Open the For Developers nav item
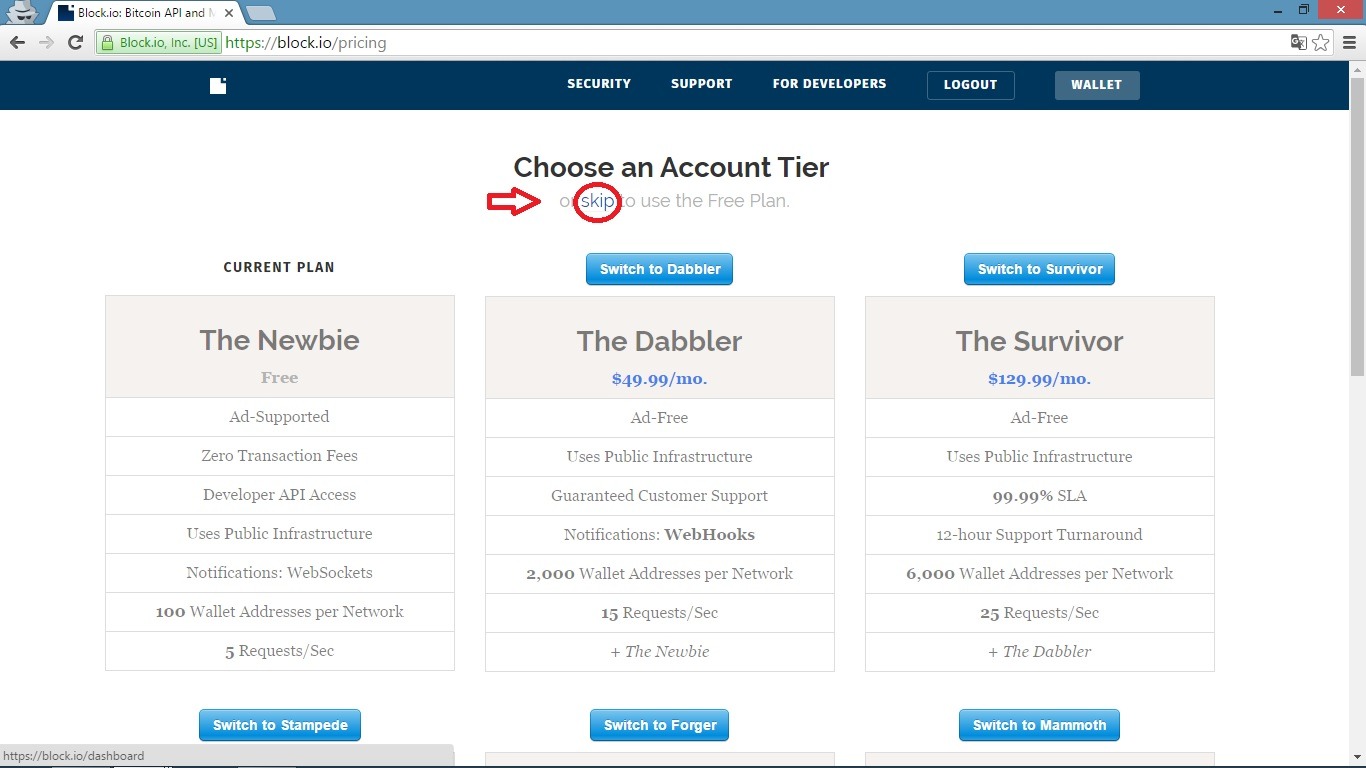 (x=829, y=84)
